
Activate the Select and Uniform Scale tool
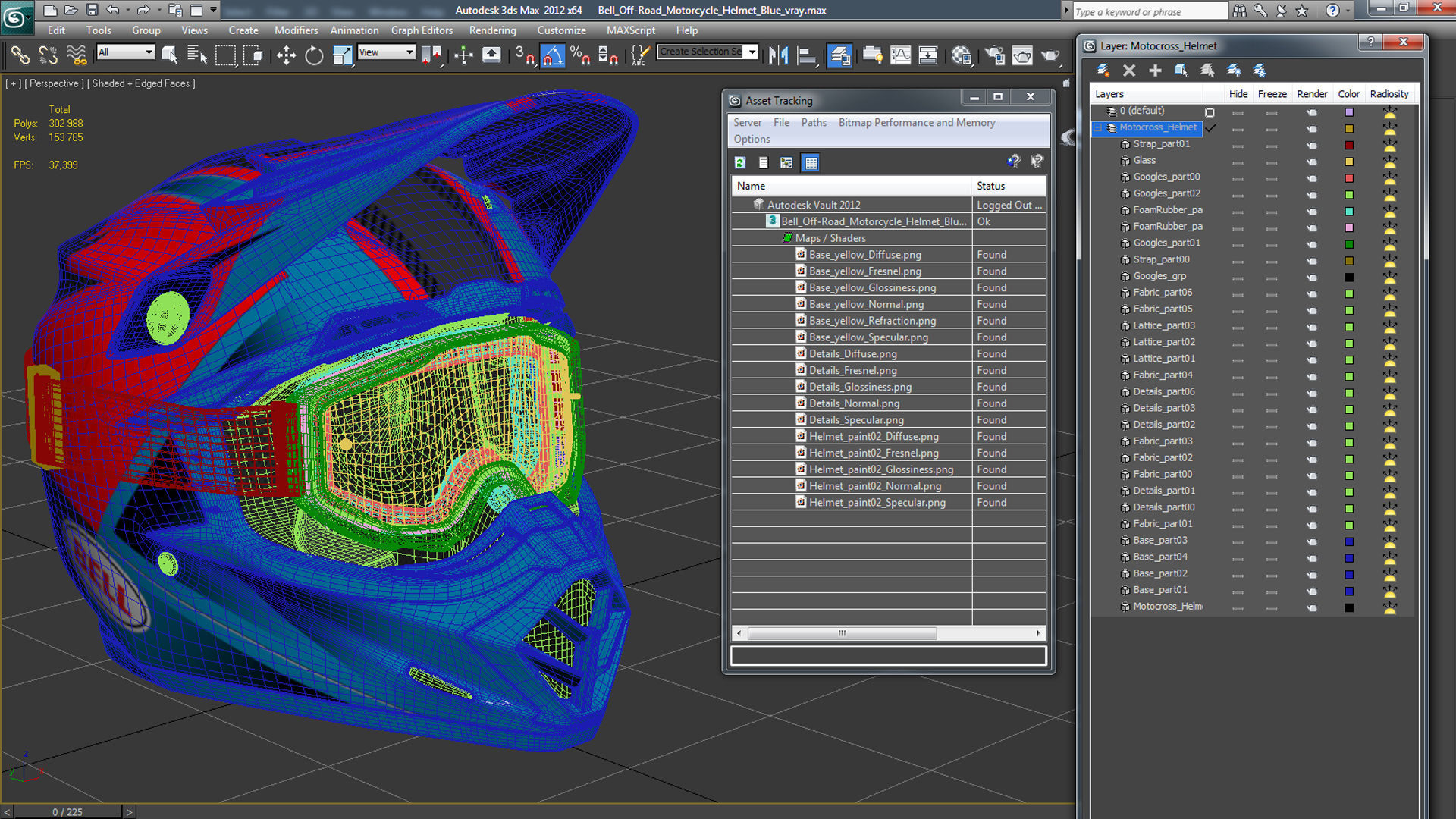342,55
